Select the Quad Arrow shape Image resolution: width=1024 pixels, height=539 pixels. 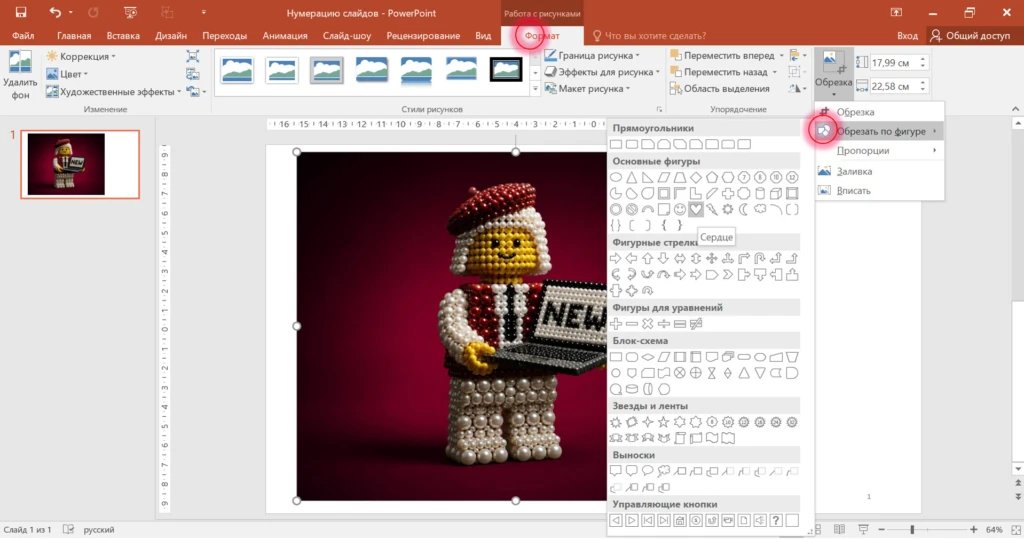(x=711, y=259)
